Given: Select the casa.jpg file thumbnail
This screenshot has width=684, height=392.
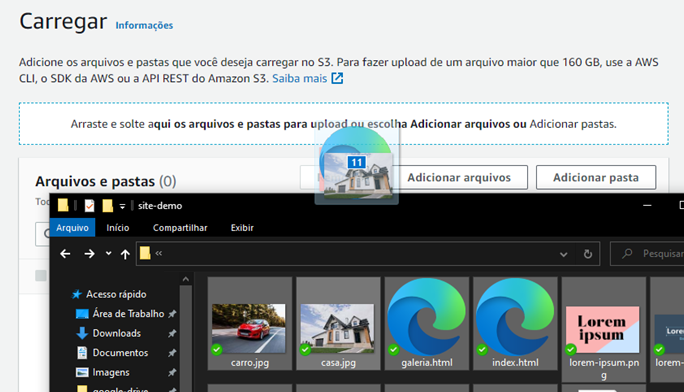Looking at the screenshot, I should [338, 324].
